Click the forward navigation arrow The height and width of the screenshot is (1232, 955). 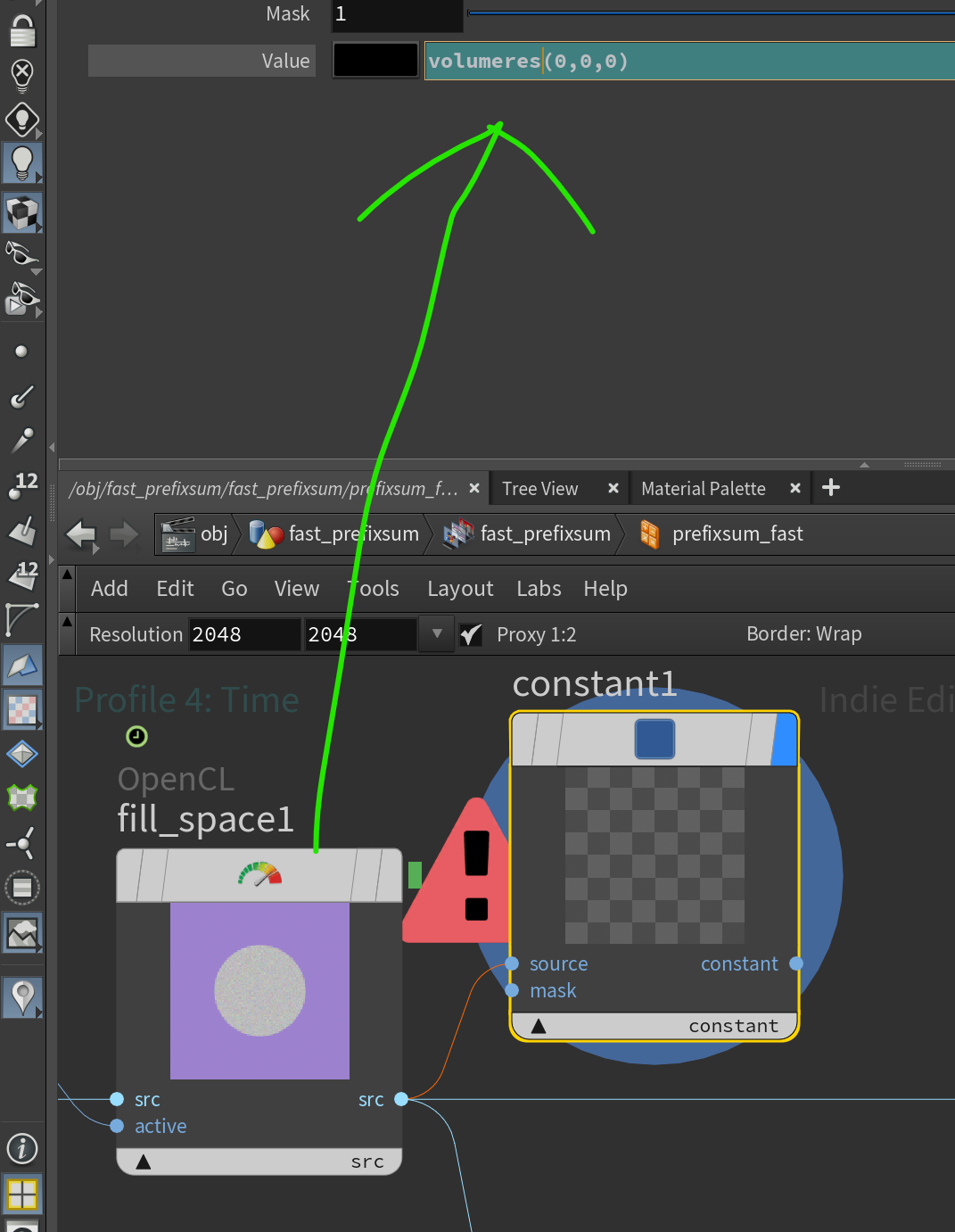[124, 534]
